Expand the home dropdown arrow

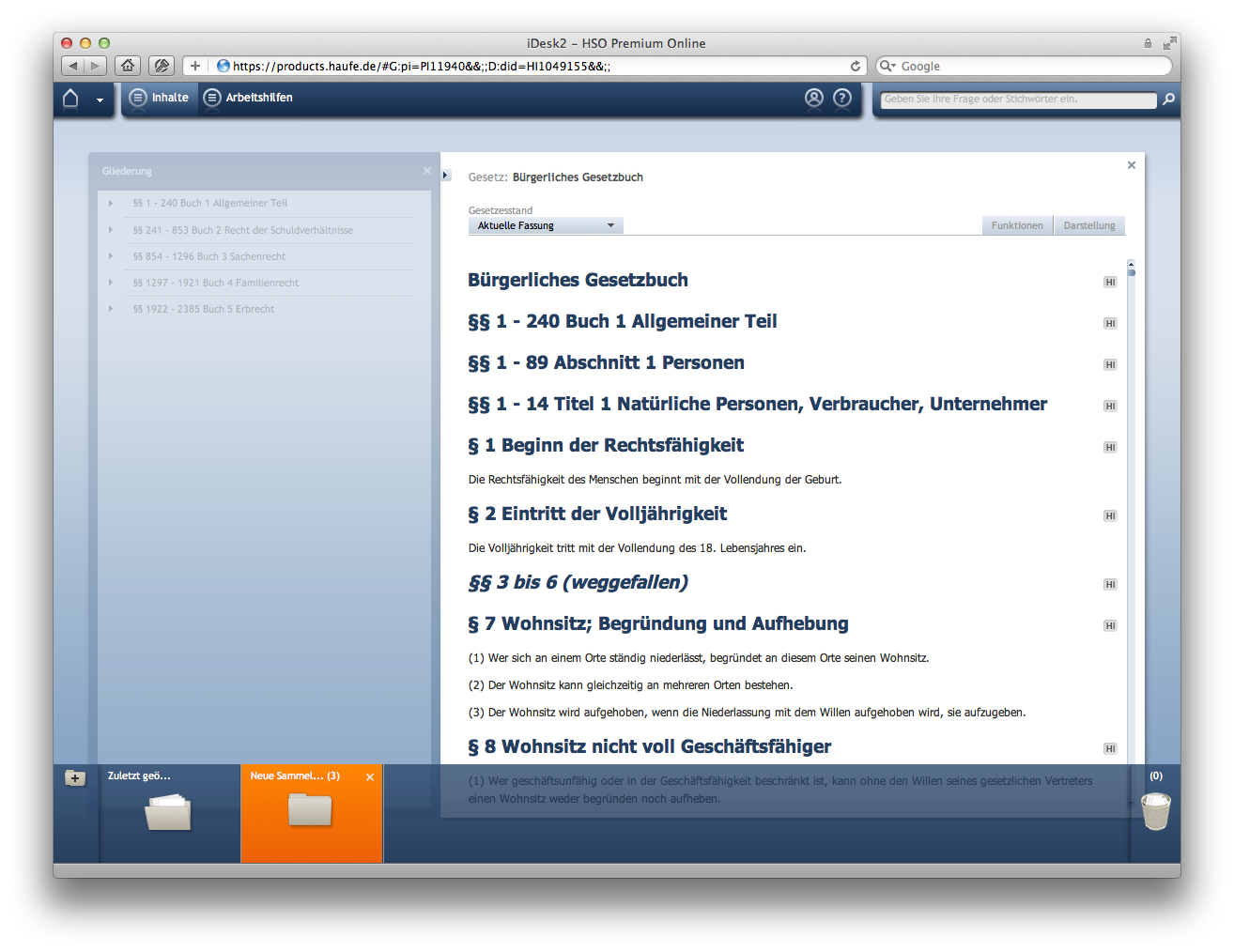[100, 100]
